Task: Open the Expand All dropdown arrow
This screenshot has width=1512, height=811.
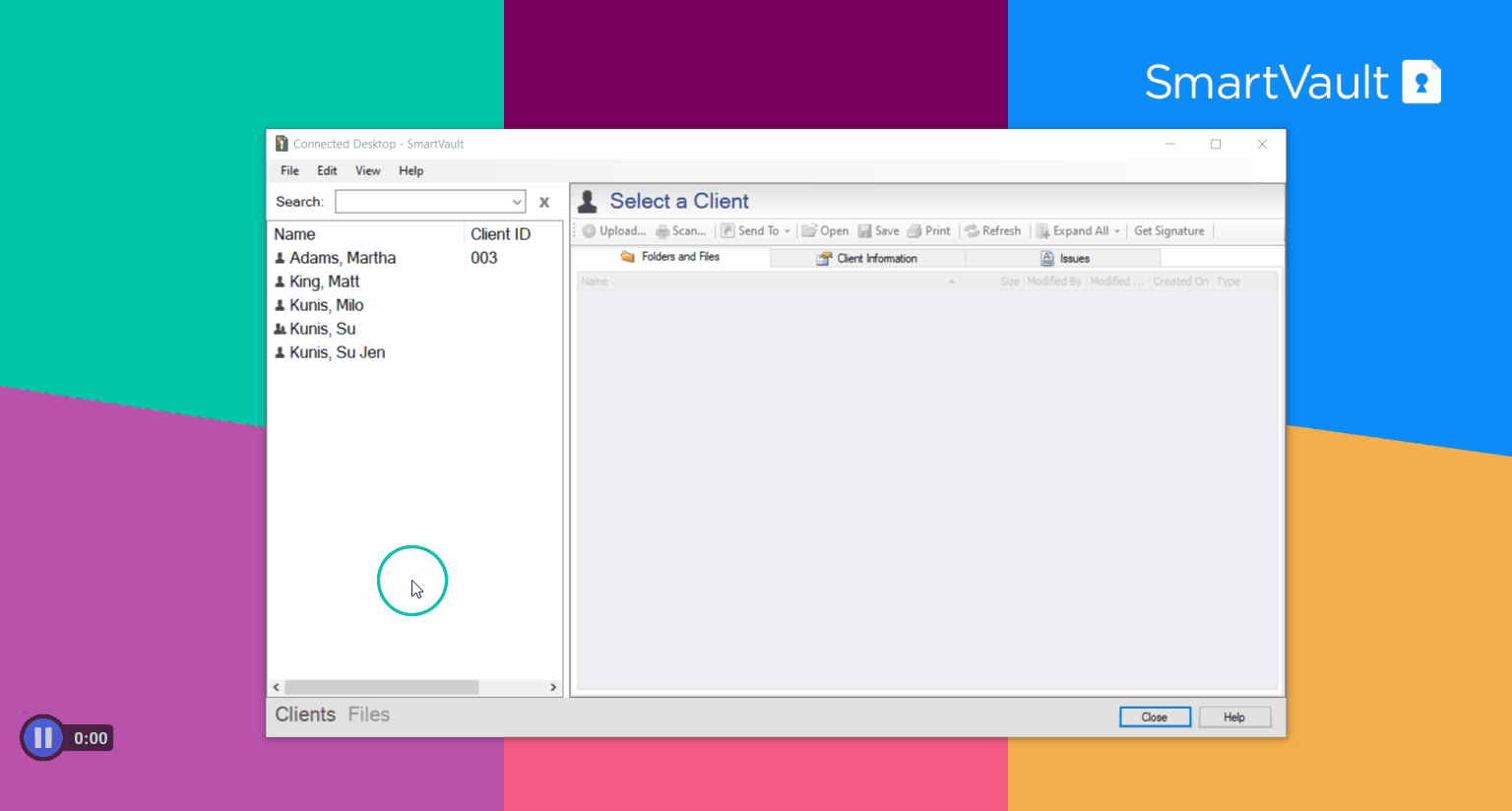Action: (x=1117, y=231)
